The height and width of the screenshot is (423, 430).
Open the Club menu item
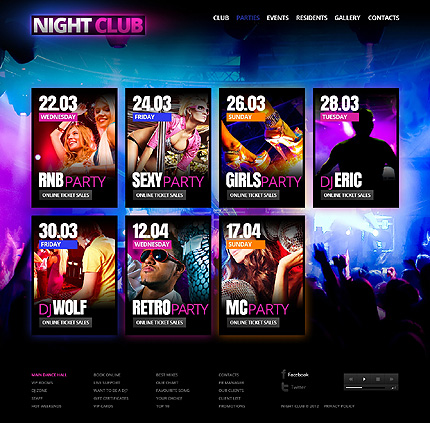221,18
